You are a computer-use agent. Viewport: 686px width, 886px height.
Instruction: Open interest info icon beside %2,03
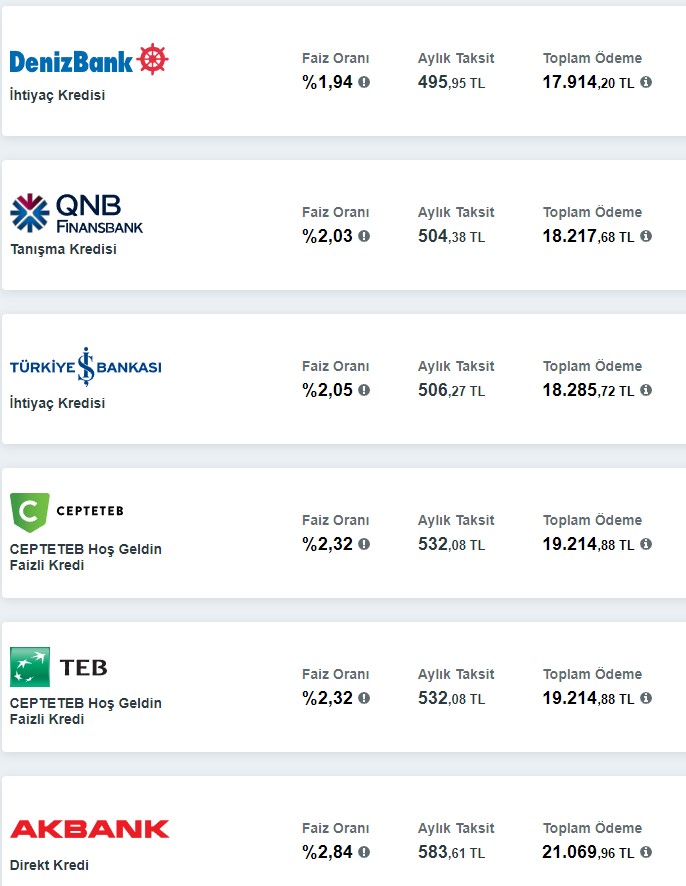[x=364, y=236]
